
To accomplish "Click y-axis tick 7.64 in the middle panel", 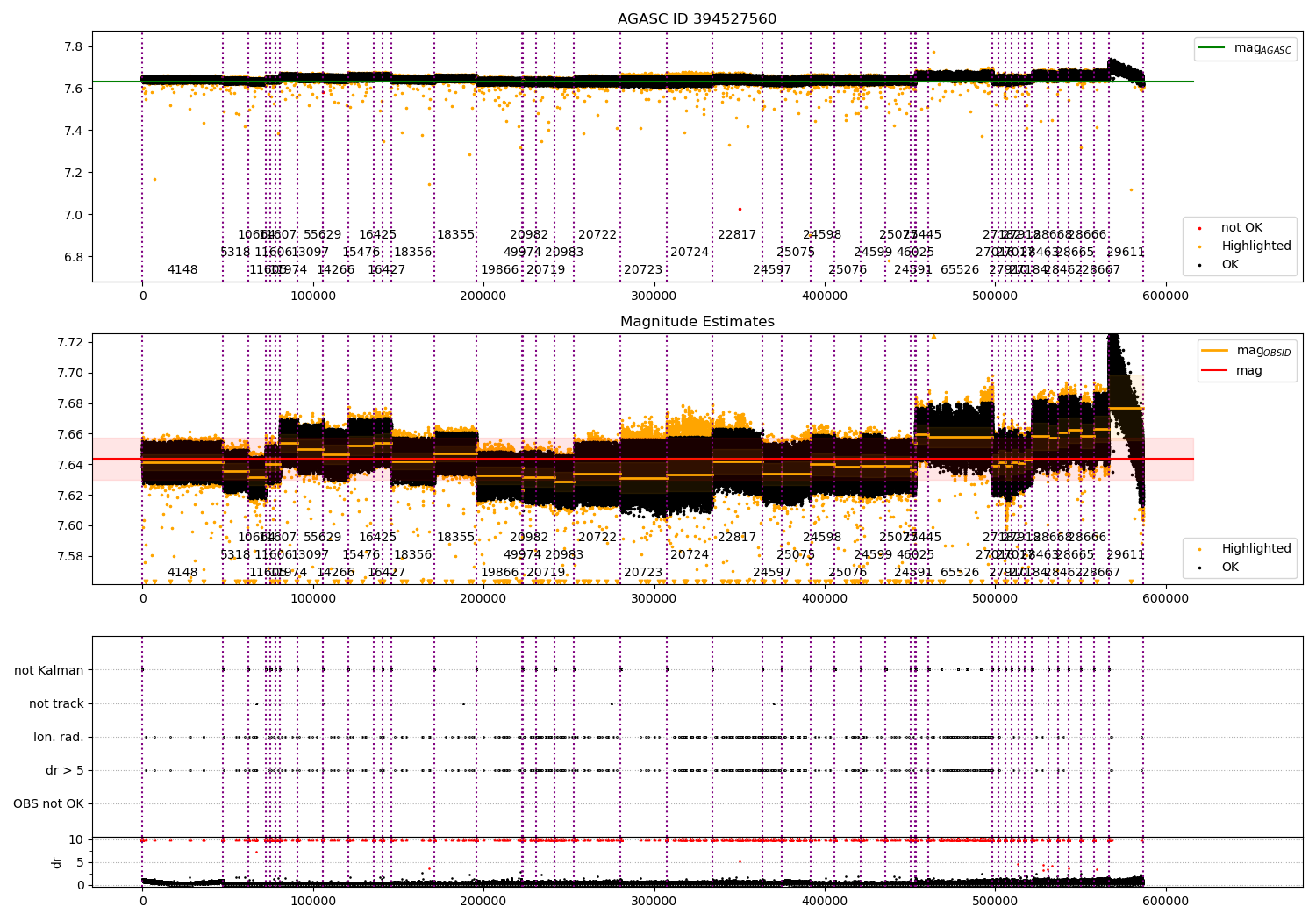I will pos(70,465).
